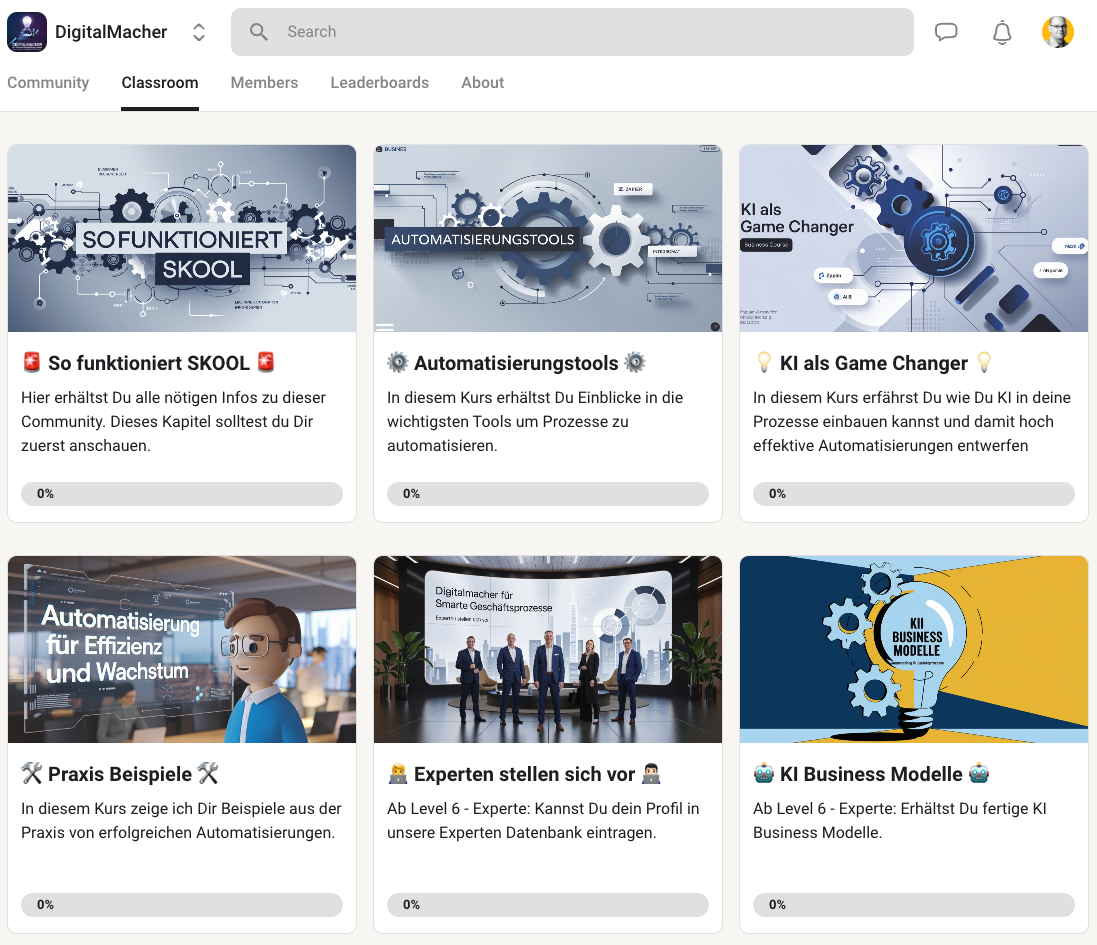This screenshot has width=1097, height=945.
Task: Go to the Leaderboards tab
Action: click(379, 83)
